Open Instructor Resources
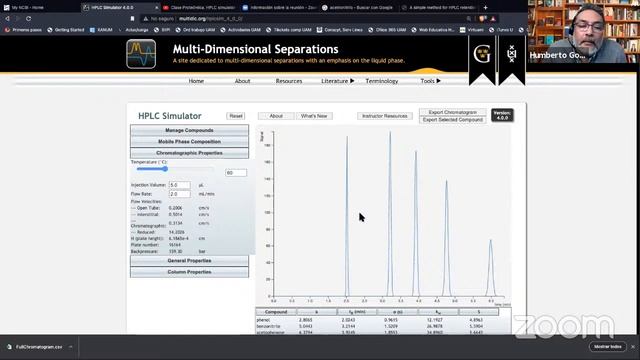The height and width of the screenshot is (360, 640). click(x=384, y=116)
